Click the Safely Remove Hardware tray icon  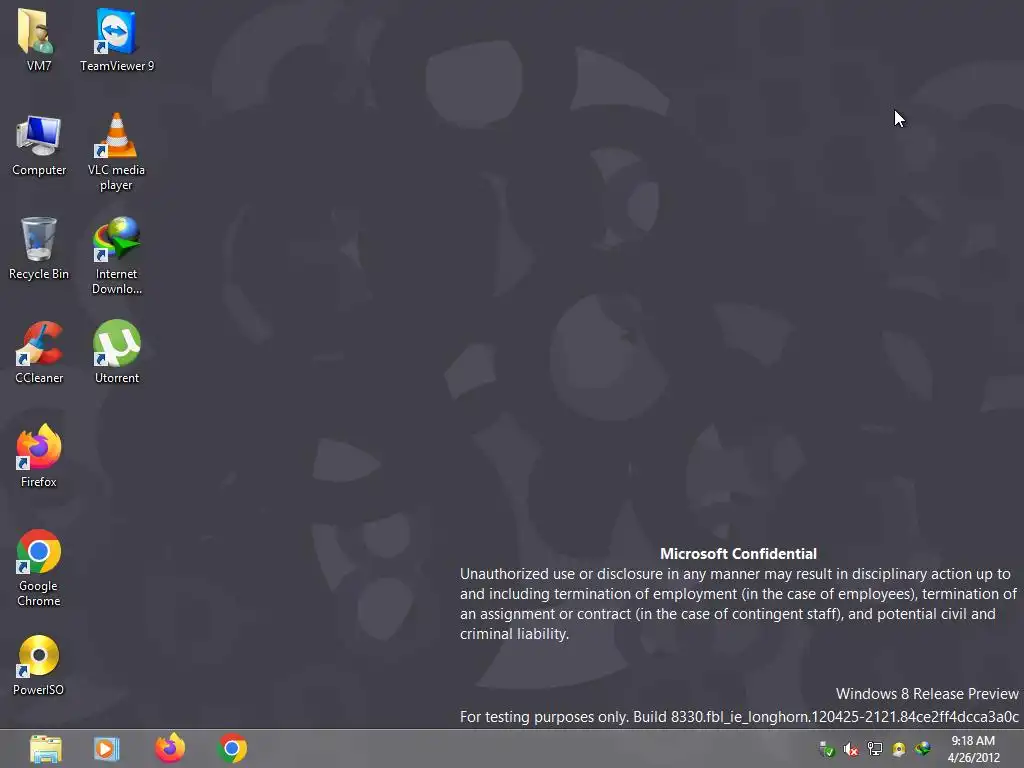click(x=827, y=749)
